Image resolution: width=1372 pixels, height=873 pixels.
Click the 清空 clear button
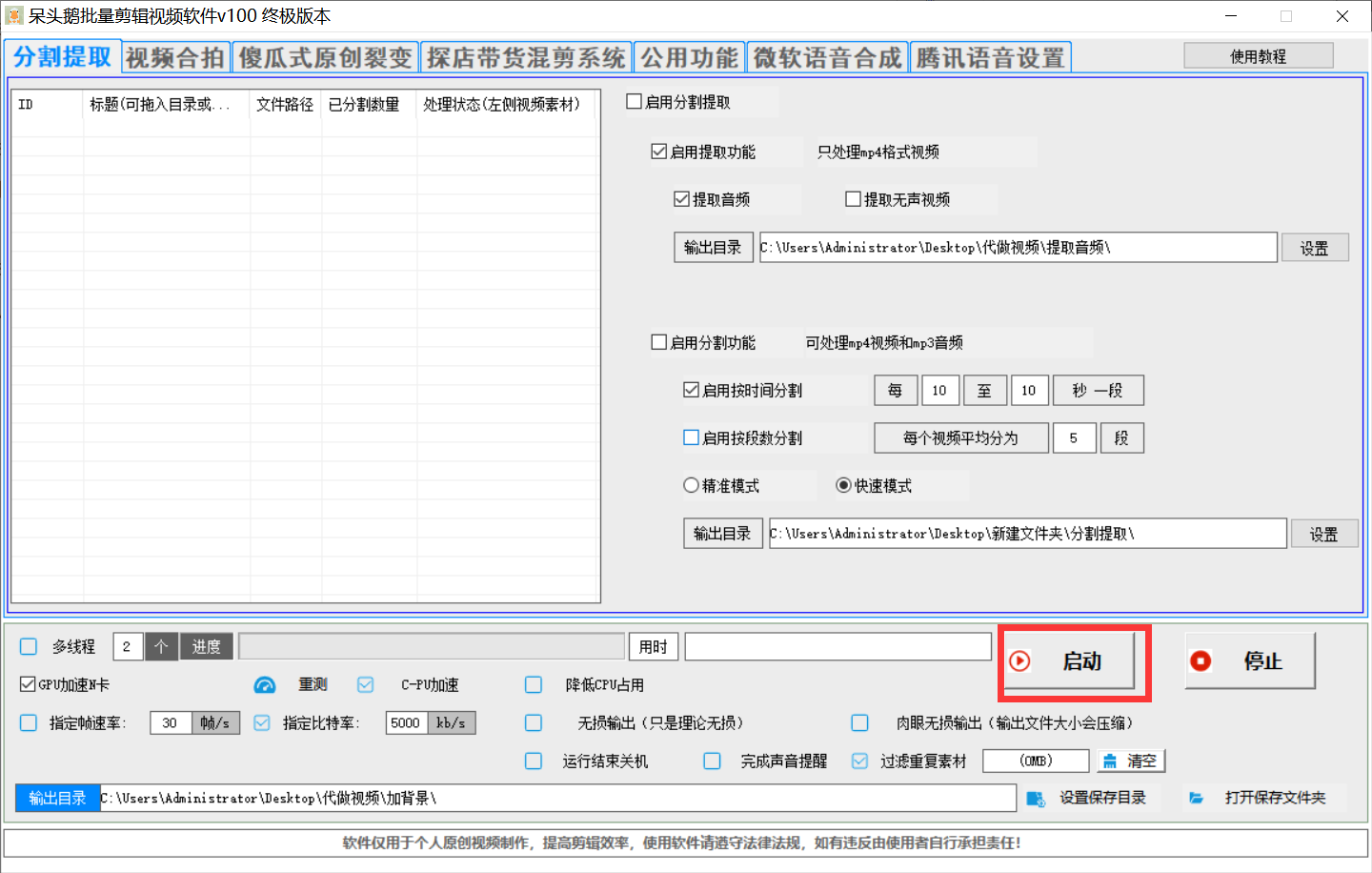(1132, 761)
